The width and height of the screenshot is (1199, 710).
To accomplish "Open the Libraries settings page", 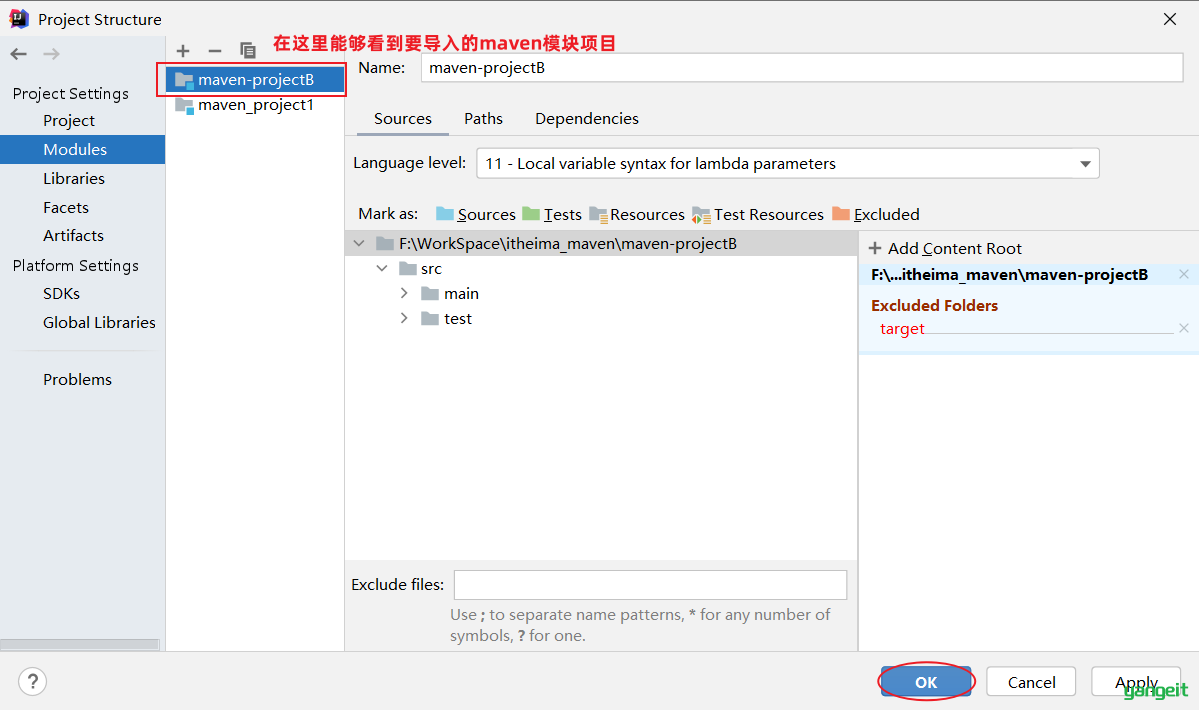I will click(74, 179).
